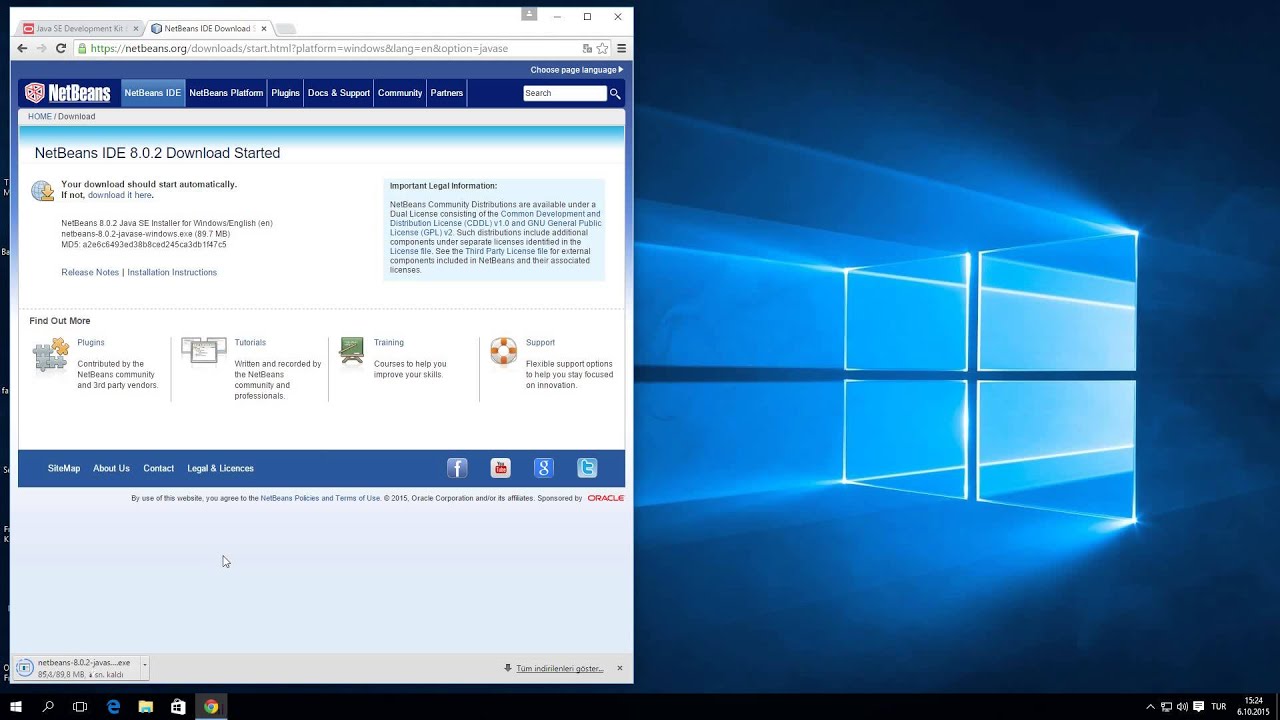
Task: Open NetBeans Policies and Terms of Use link
Action: coord(320,498)
